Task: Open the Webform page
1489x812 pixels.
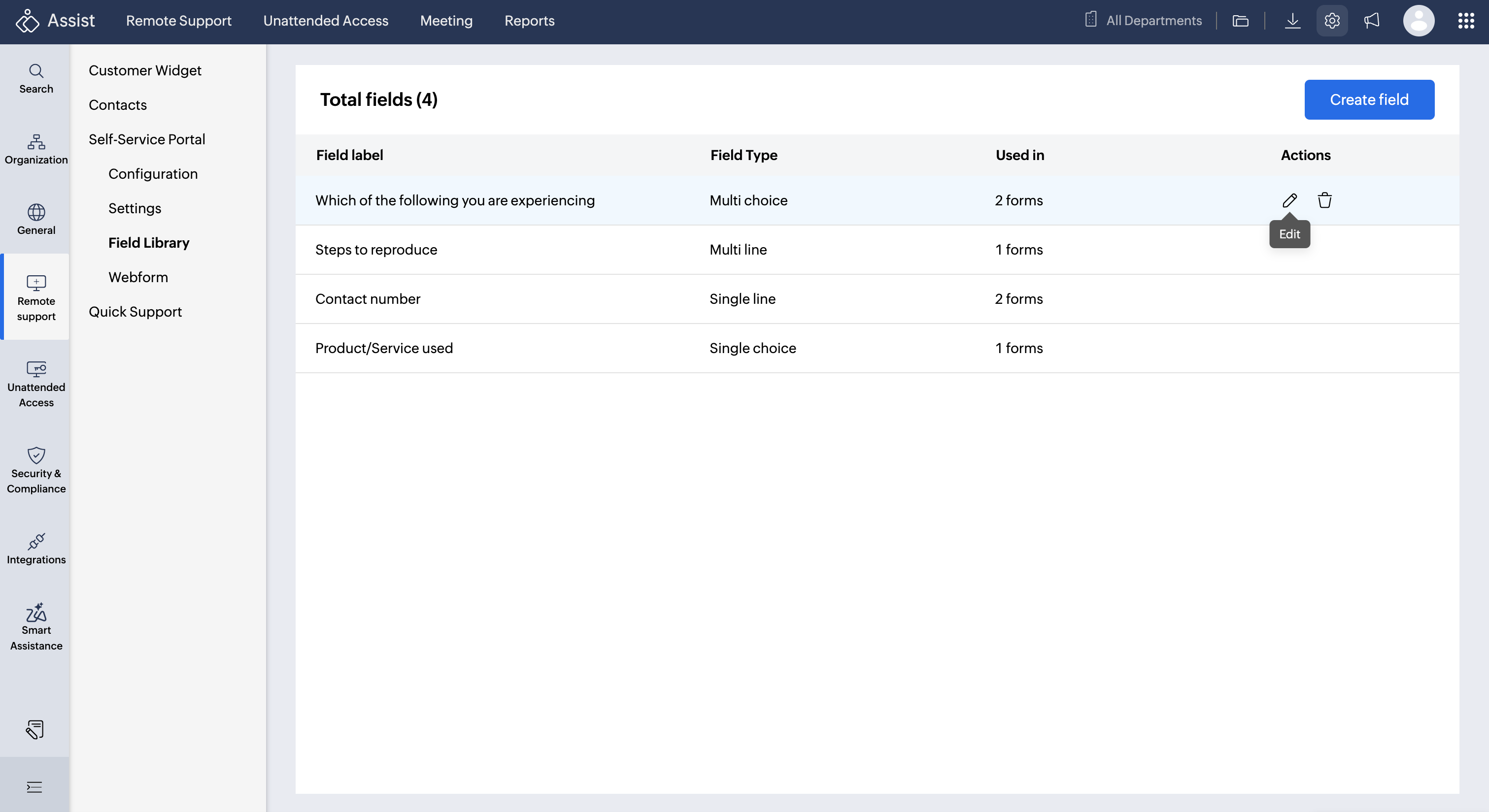Action: [x=138, y=277]
